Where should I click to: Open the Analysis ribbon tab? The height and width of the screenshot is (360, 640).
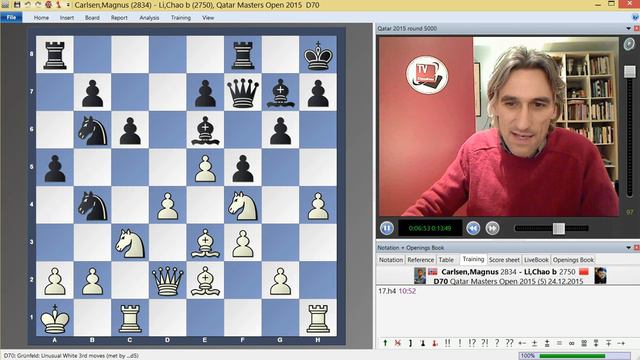(x=149, y=18)
